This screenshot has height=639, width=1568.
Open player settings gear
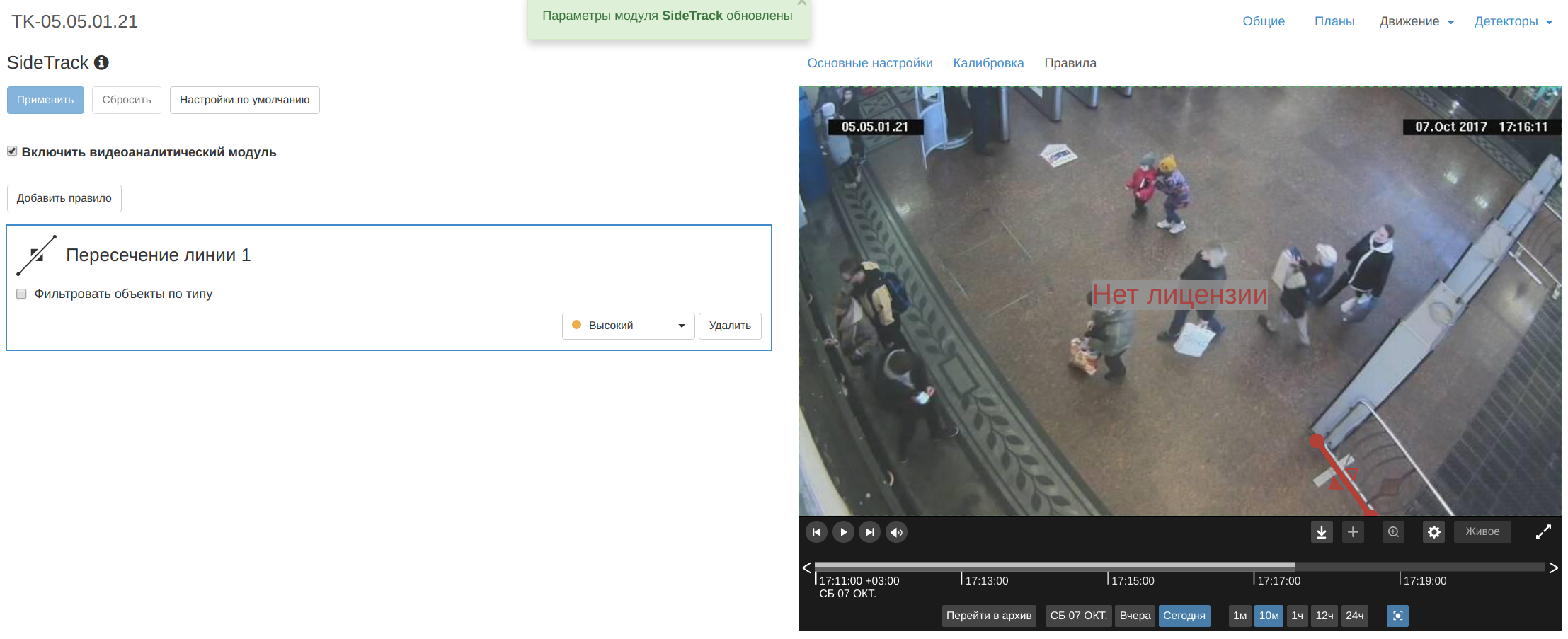click(1433, 531)
